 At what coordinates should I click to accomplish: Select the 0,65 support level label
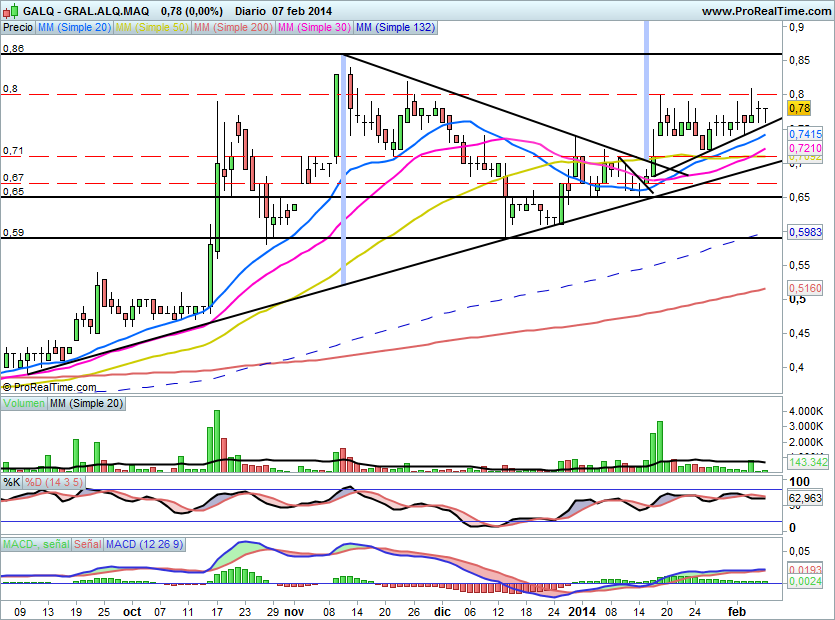click(x=13, y=191)
